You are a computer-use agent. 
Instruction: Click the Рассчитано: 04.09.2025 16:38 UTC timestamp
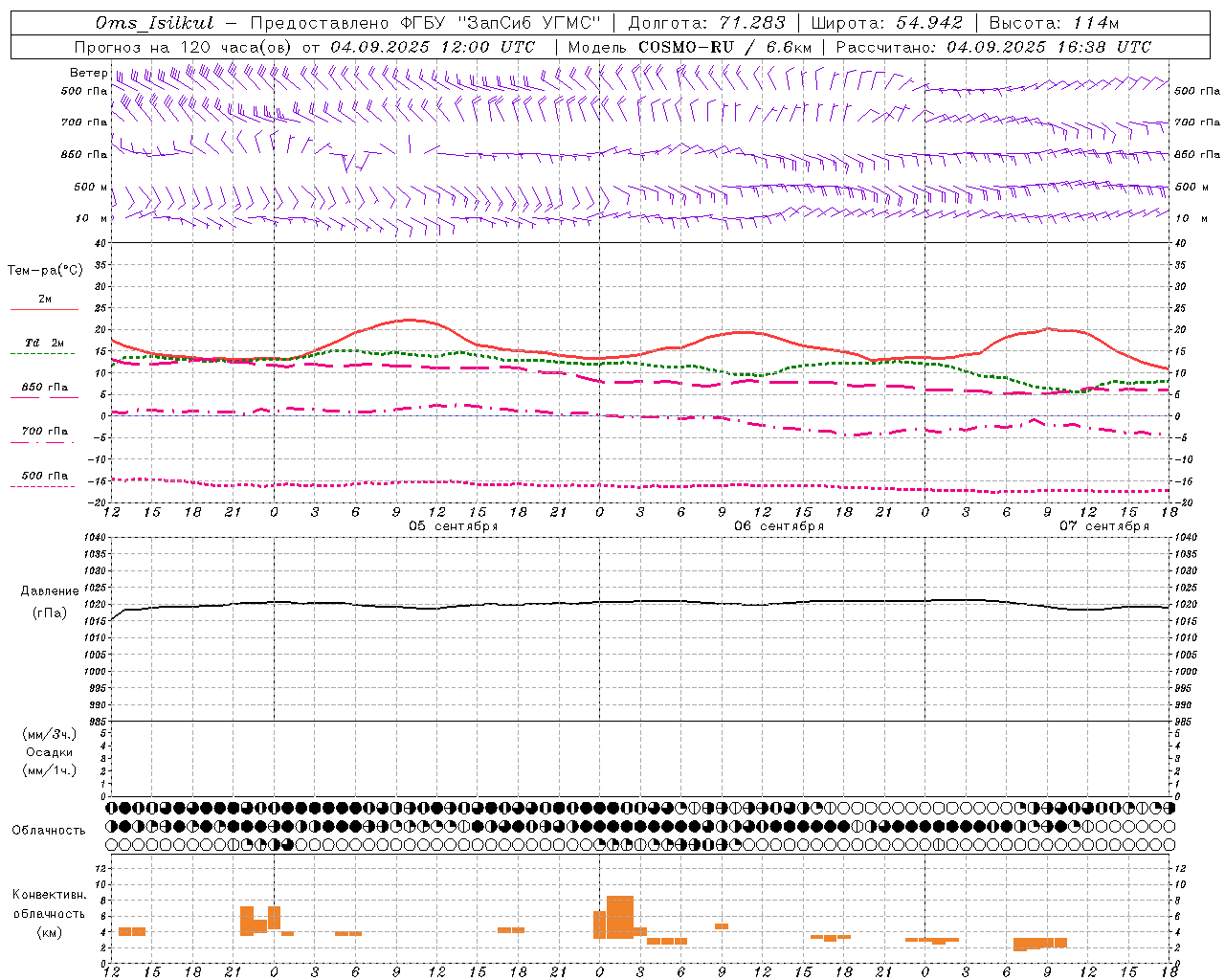(993, 47)
